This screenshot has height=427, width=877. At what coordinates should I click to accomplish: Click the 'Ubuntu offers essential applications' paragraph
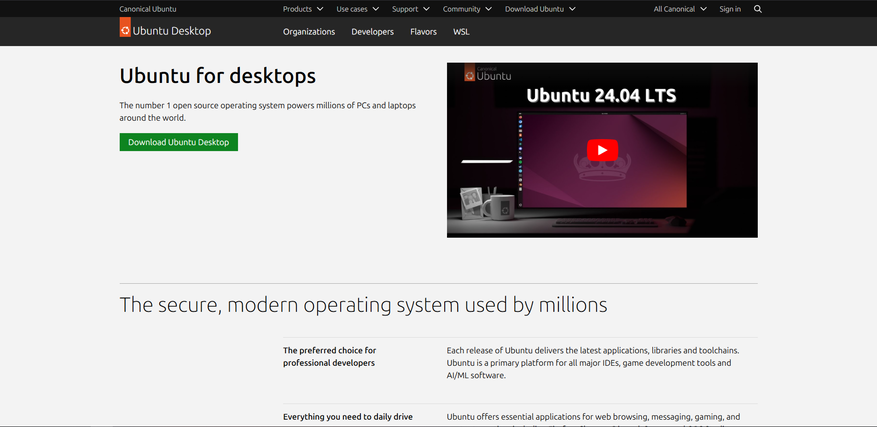point(593,419)
